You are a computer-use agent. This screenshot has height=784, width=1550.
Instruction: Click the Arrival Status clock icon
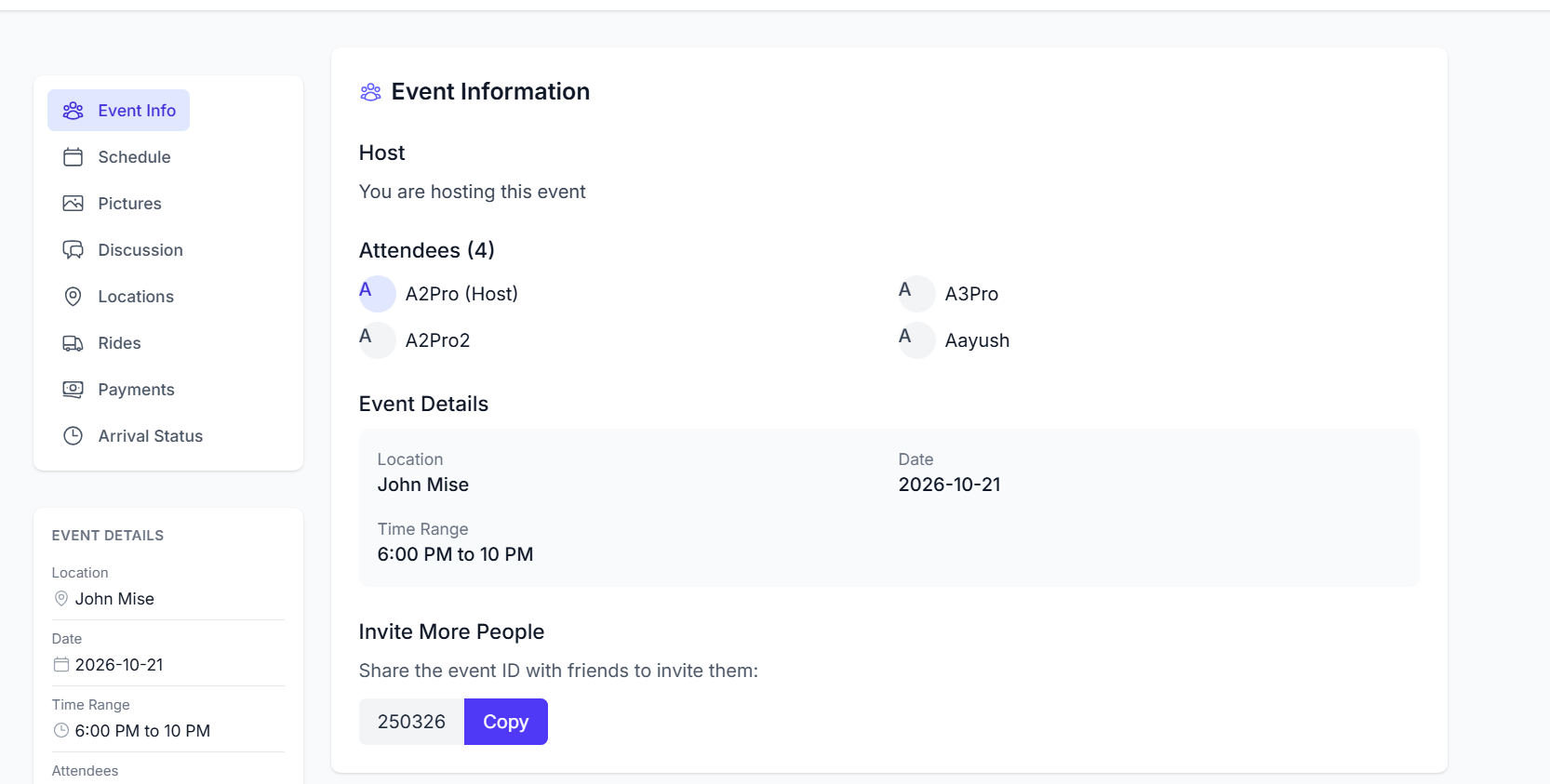73,436
